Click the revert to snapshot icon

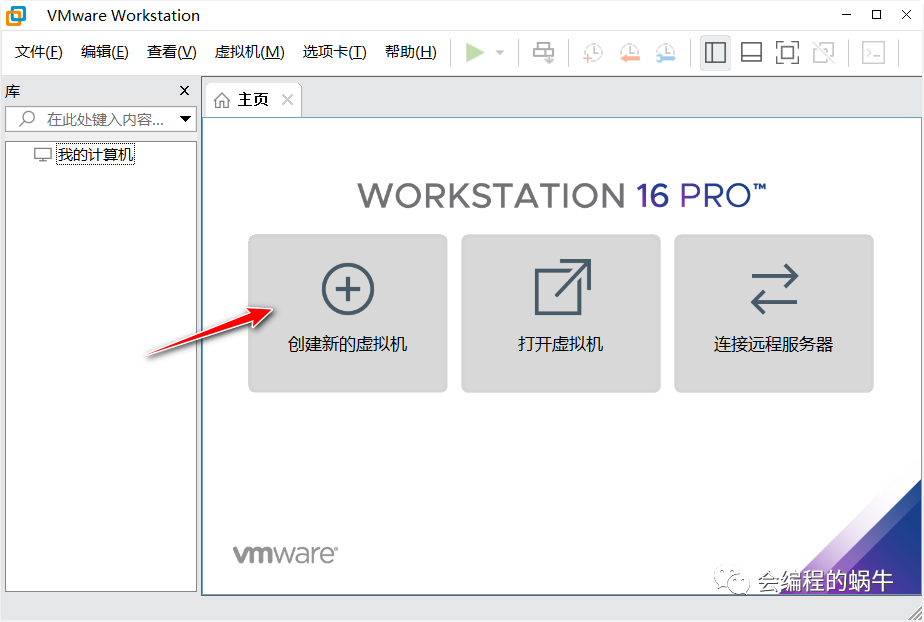point(629,52)
